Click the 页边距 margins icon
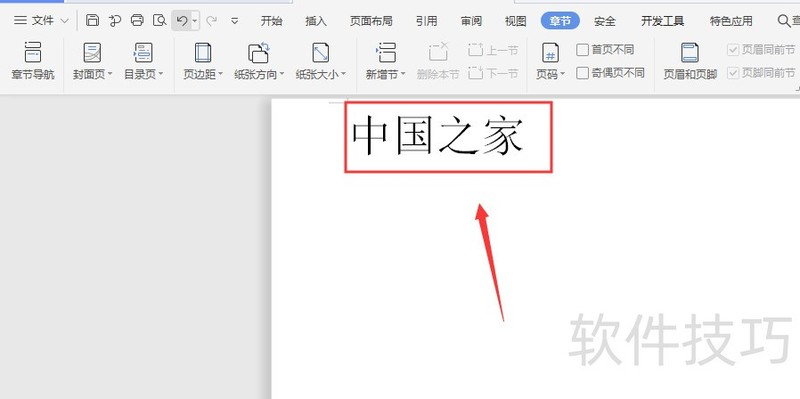Image resolution: width=800 pixels, height=399 pixels. [x=203, y=53]
